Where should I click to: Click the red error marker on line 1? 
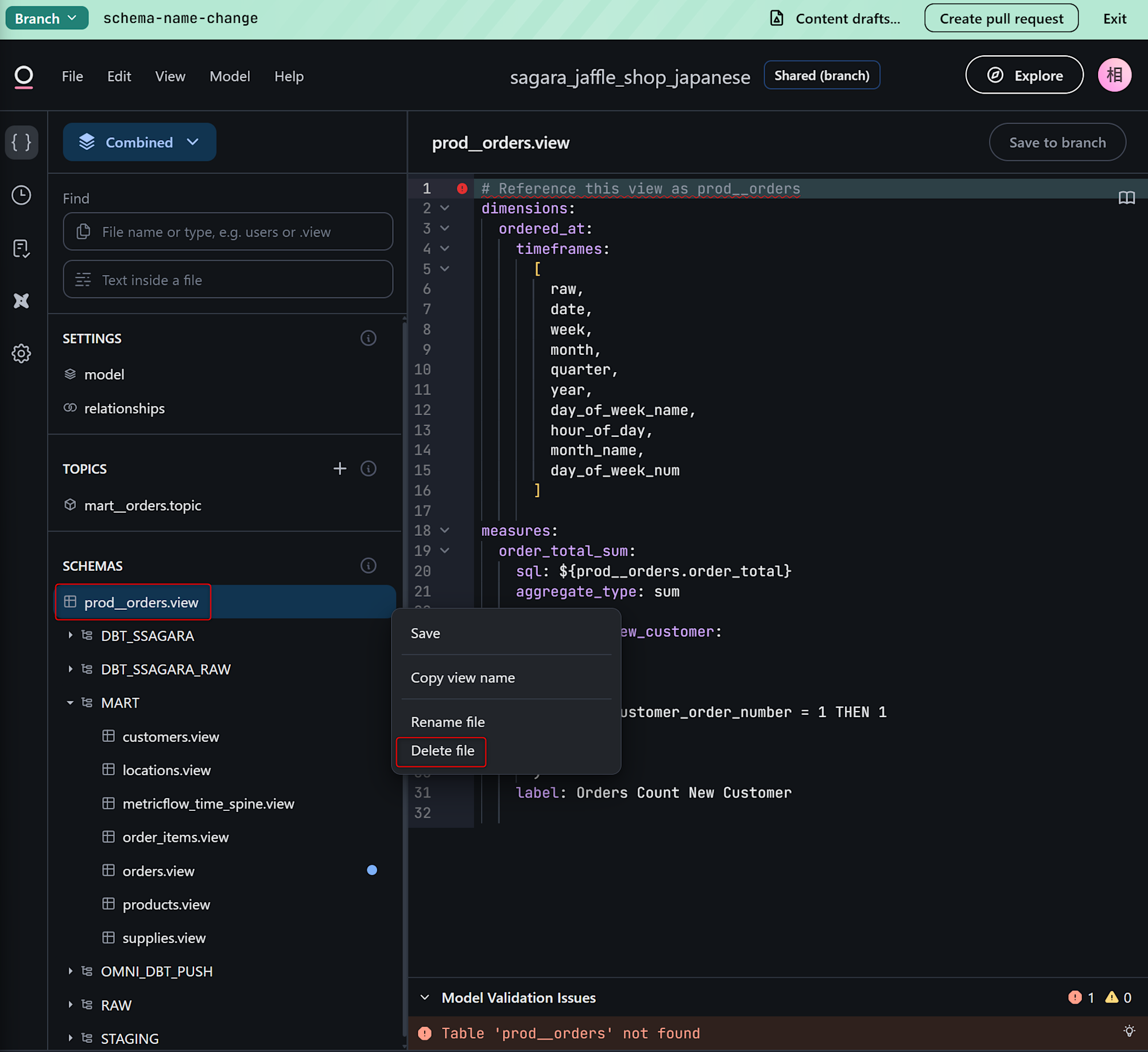tap(462, 188)
